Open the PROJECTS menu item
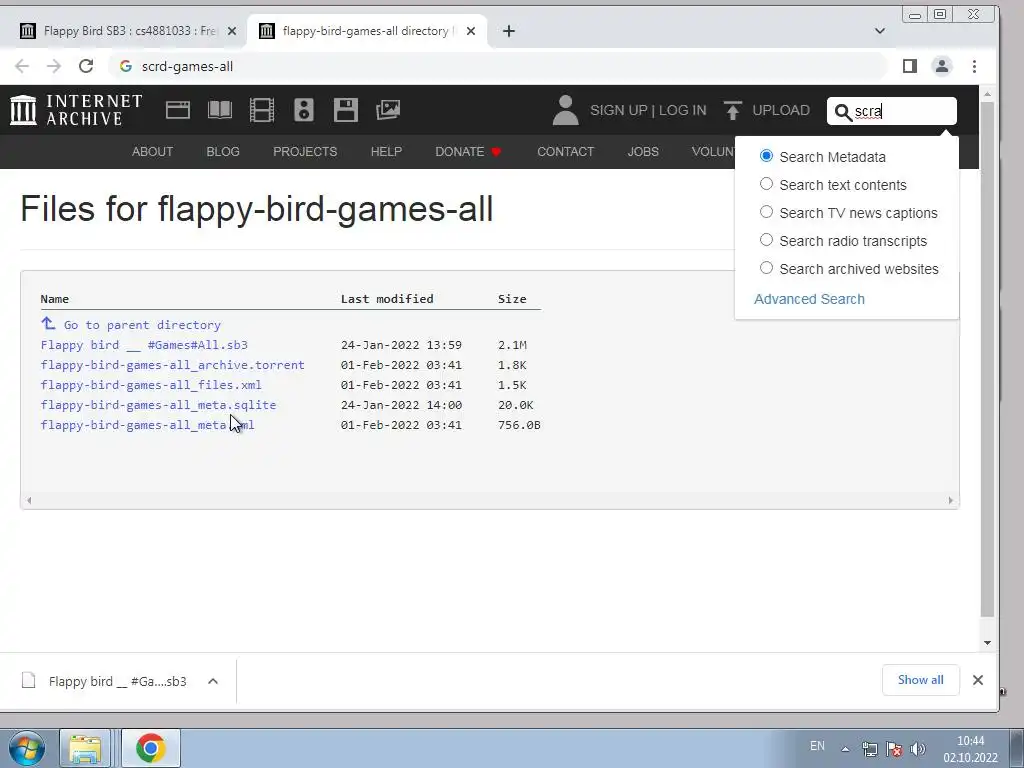Screen dimensions: 1024x768 305,152
